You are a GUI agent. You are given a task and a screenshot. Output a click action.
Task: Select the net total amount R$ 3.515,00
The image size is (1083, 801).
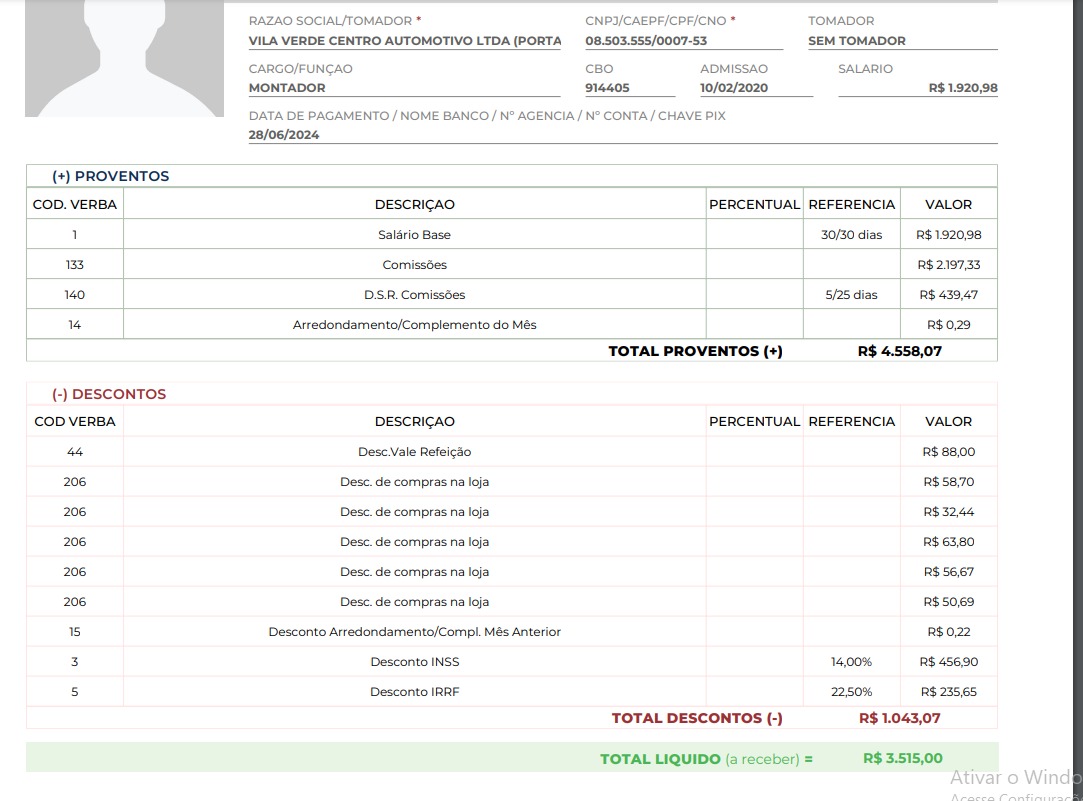(903, 758)
